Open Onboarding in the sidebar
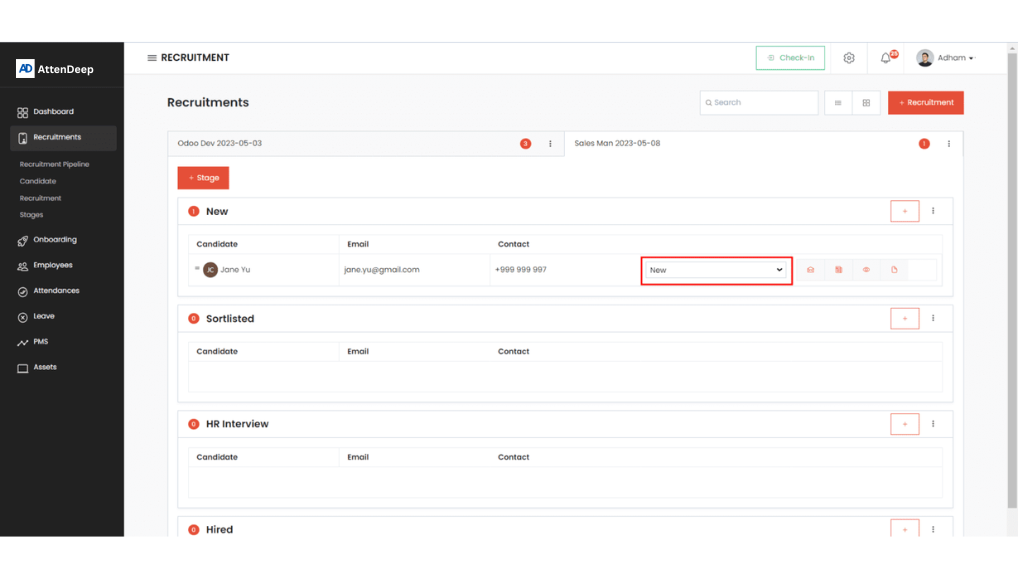This screenshot has height=576, width=1024. tap(54, 240)
